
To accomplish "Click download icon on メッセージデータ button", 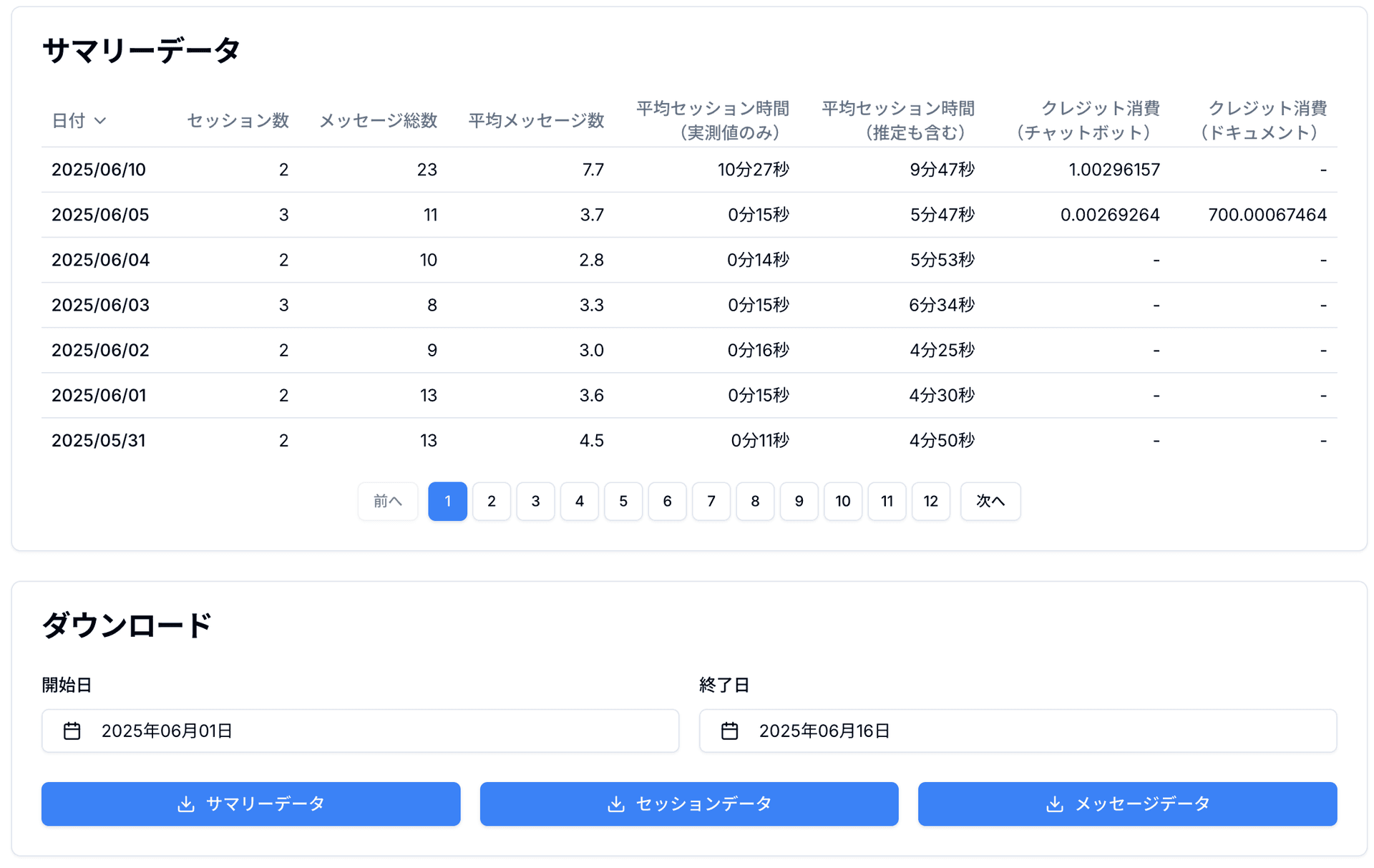I will 1054,804.
